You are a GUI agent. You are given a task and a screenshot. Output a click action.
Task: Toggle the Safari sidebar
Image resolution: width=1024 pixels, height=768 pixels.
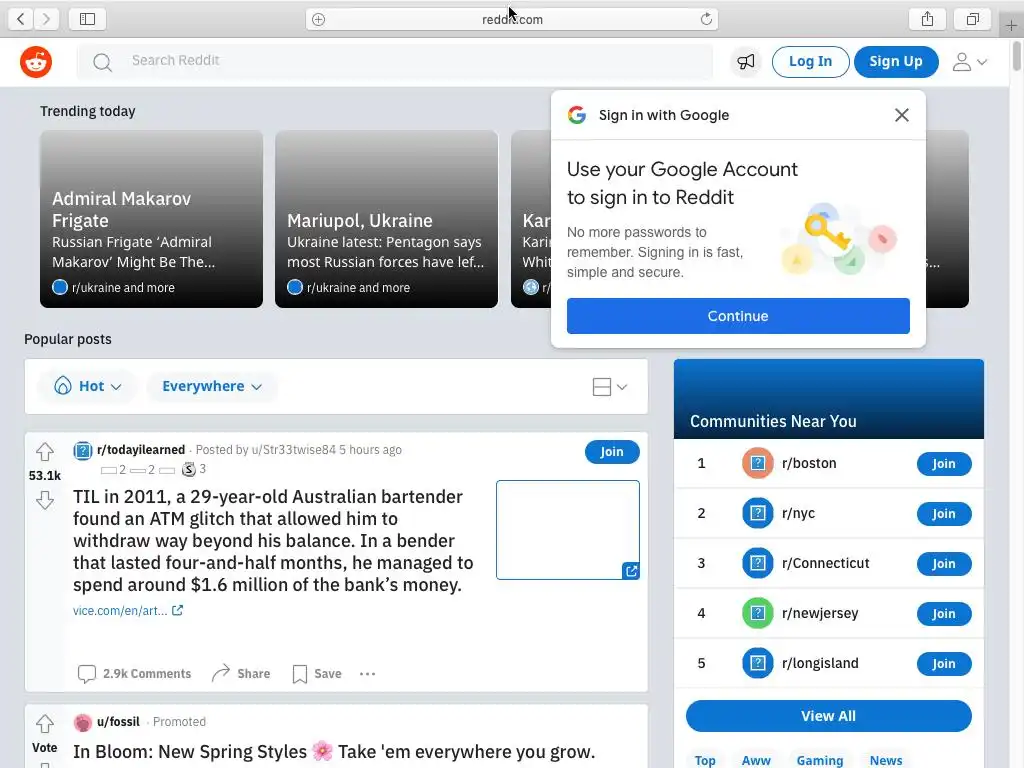(x=88, y=19)
